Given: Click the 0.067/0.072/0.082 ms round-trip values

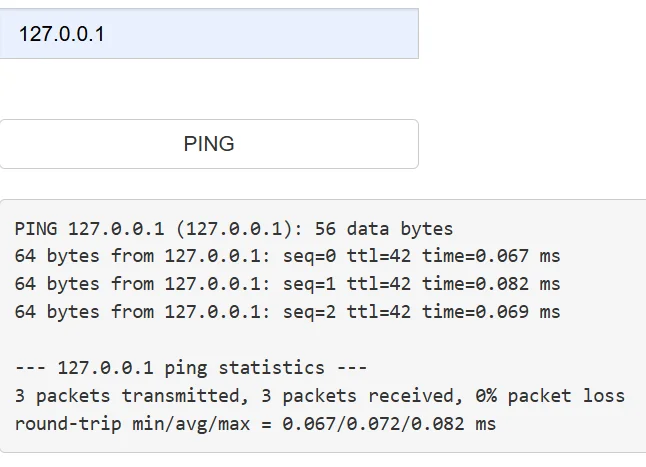Looking at the screenshot, I should coord(388,424).
